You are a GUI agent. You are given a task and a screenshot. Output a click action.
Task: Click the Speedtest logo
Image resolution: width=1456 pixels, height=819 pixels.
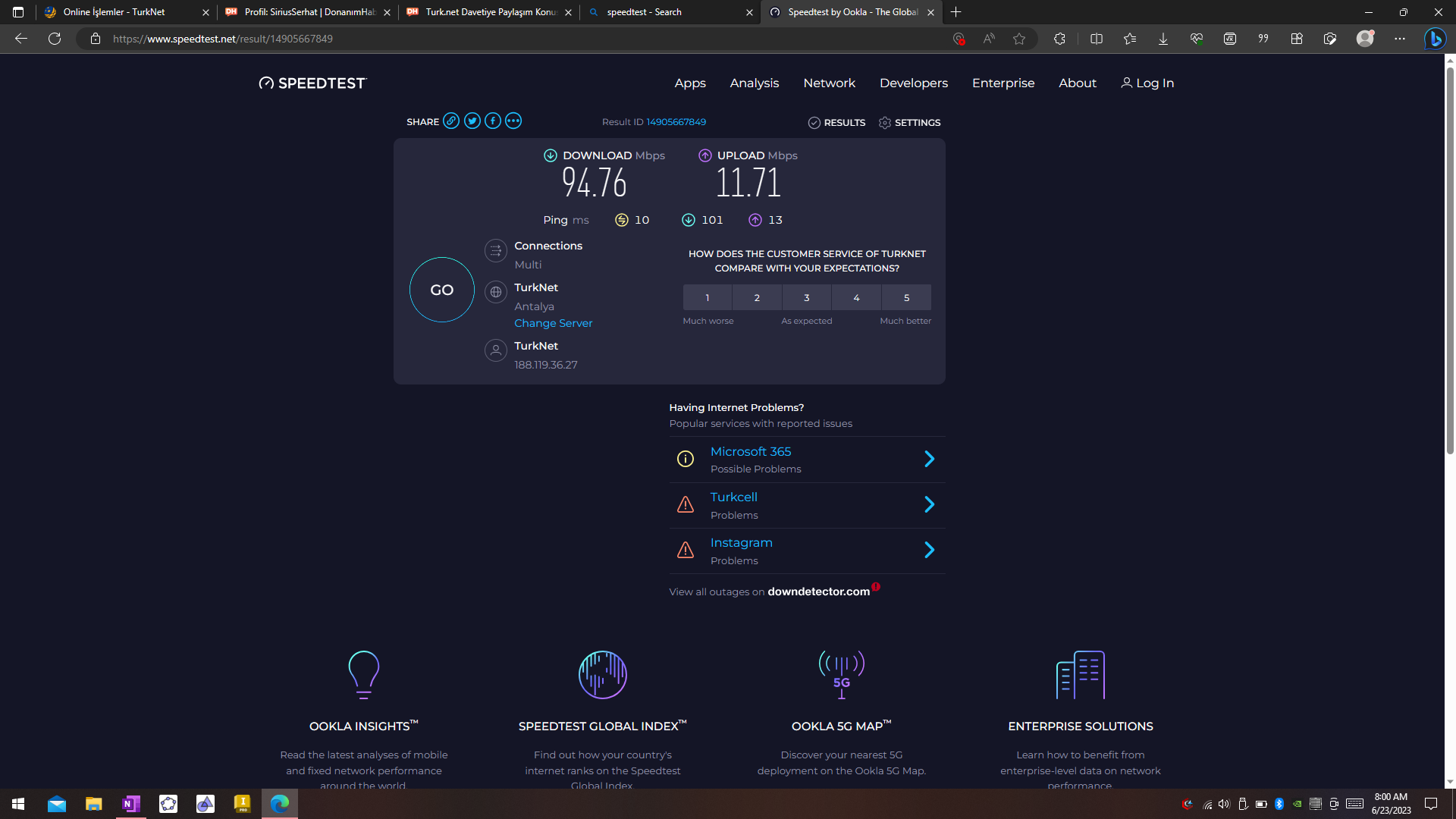[x=312, y=83]
